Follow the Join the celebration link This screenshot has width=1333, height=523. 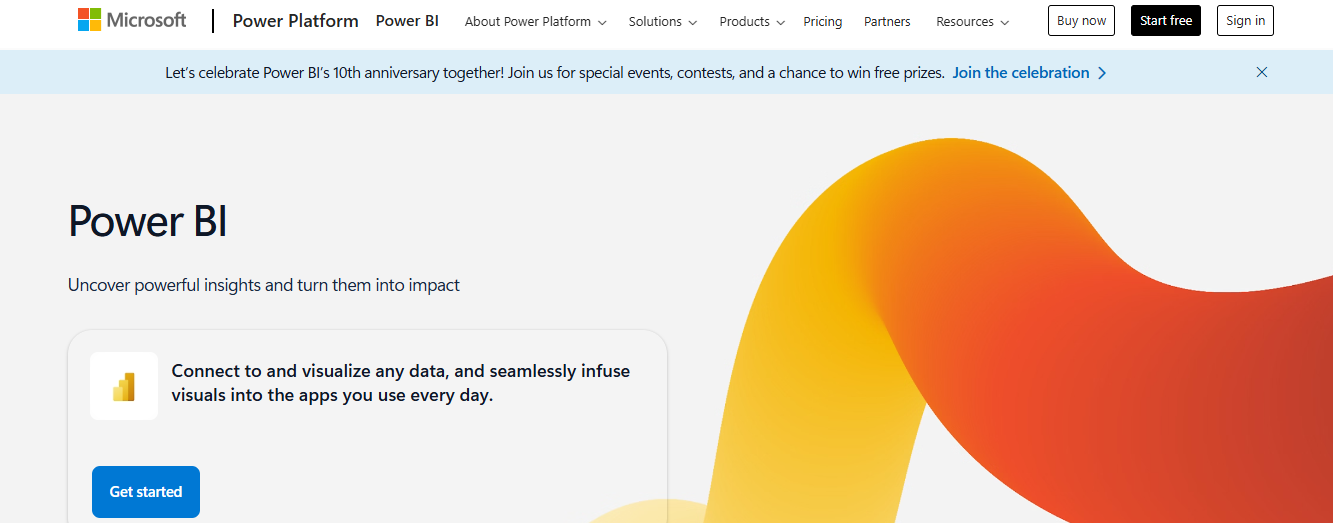point(1030,73)
